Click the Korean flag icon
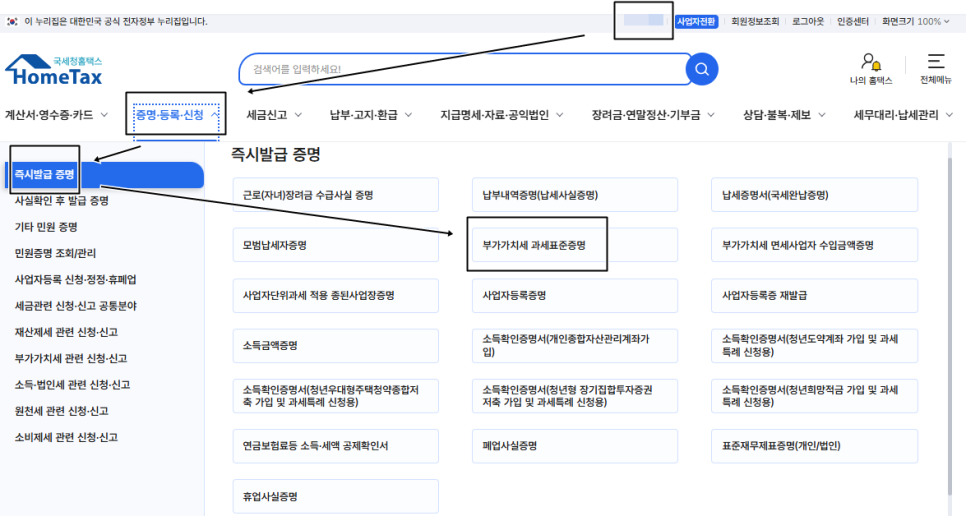Image resolution: width=966 pixels, height=516 pixels. click(x=12, y=22)
